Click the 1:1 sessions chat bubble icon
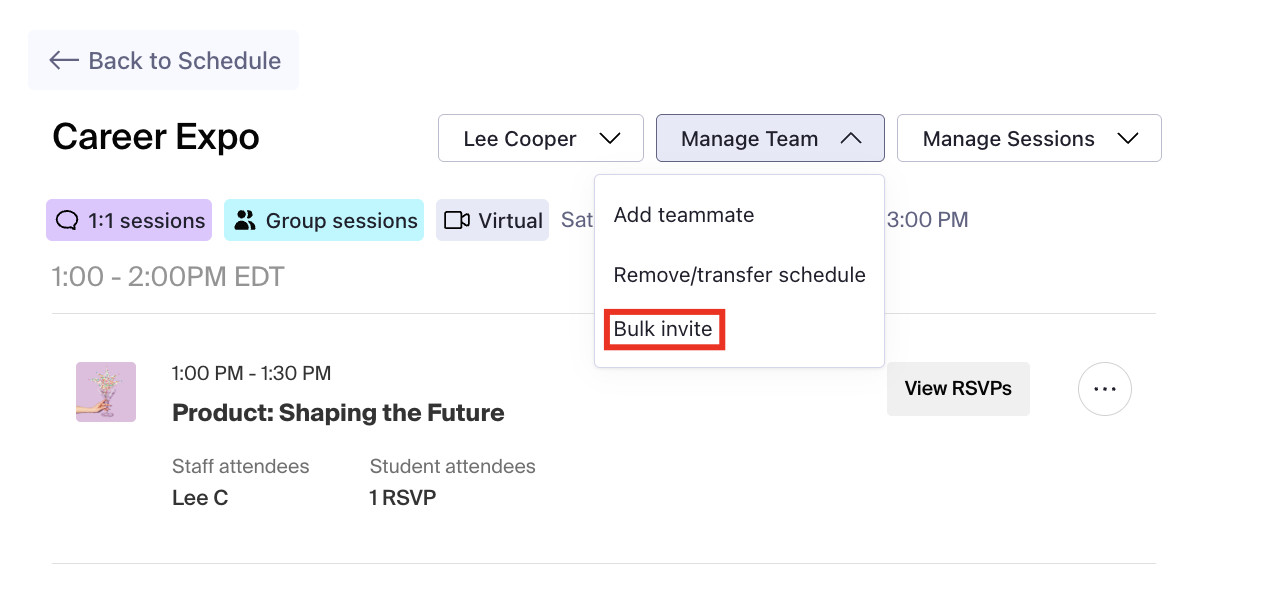 (67, 220)
